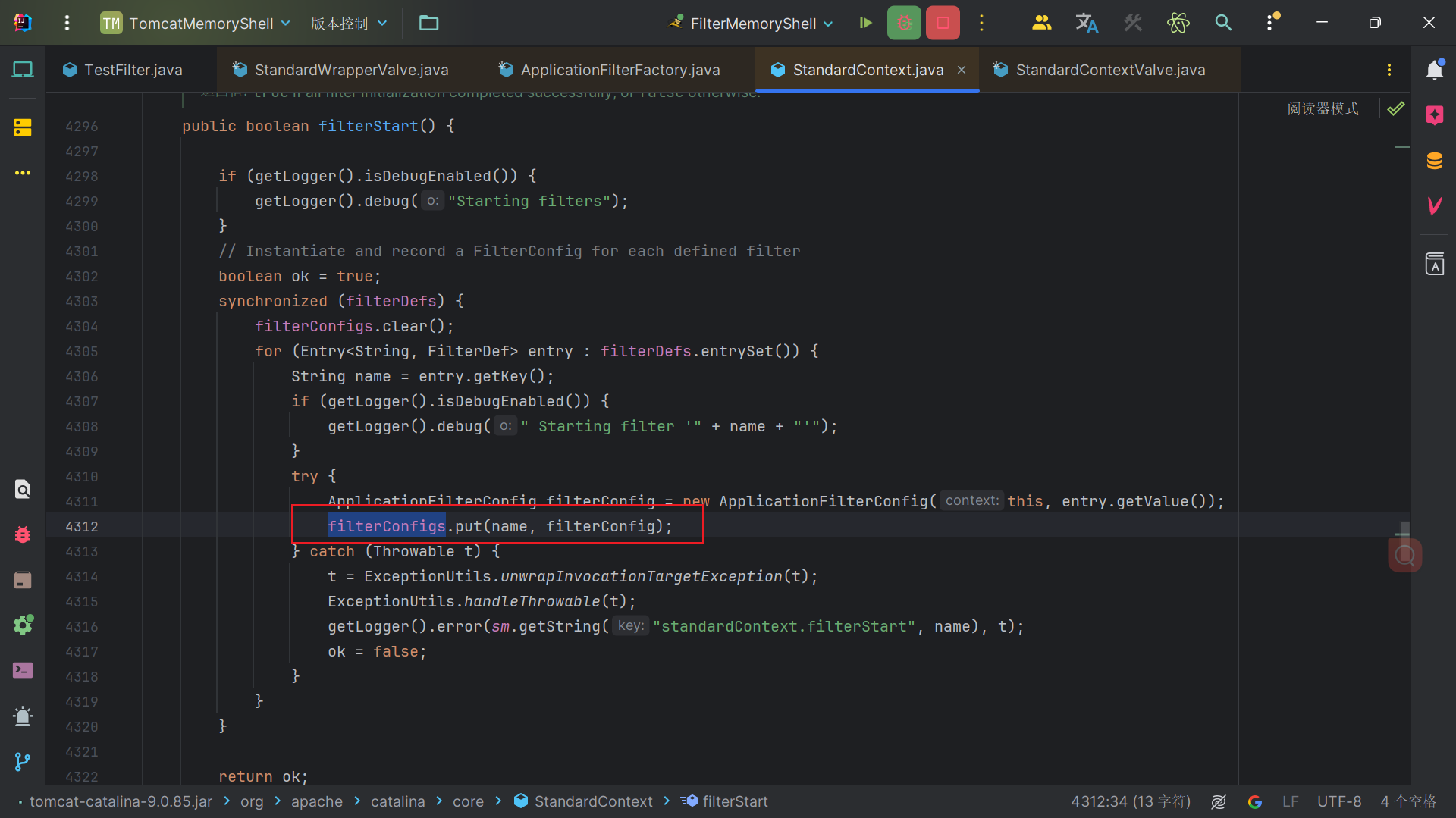1456x818 pixels.
Task: Toggle Reader Mode (阅读器模式)
Action: 1323,108
